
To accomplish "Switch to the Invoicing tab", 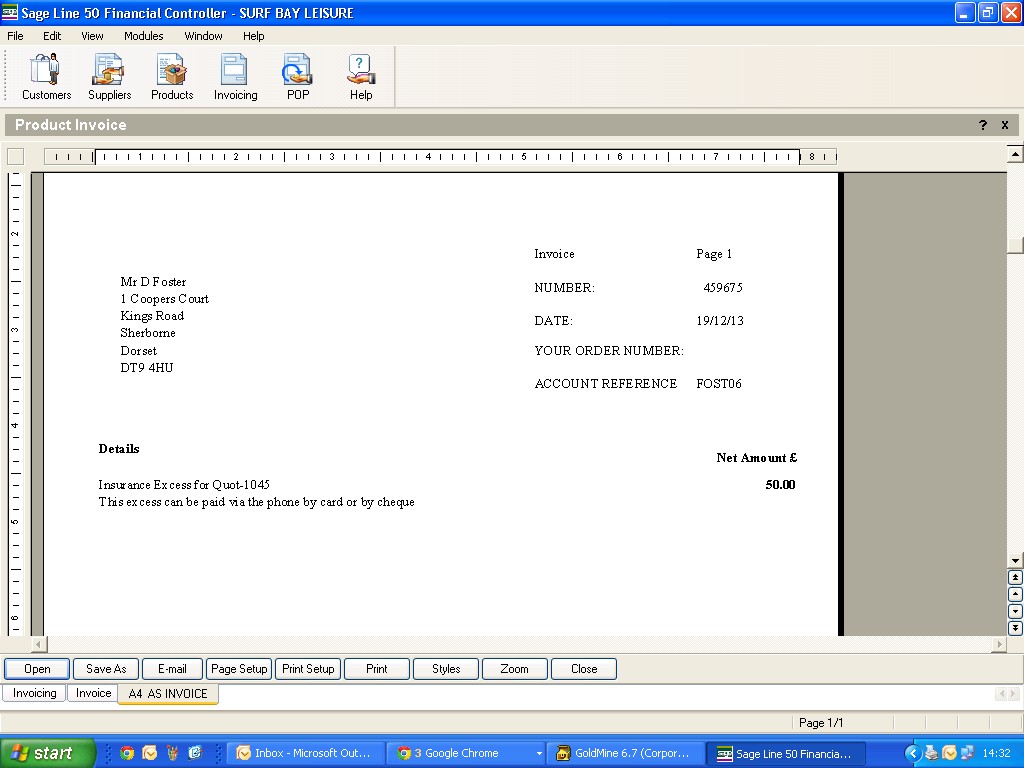I will coord(34,693).
